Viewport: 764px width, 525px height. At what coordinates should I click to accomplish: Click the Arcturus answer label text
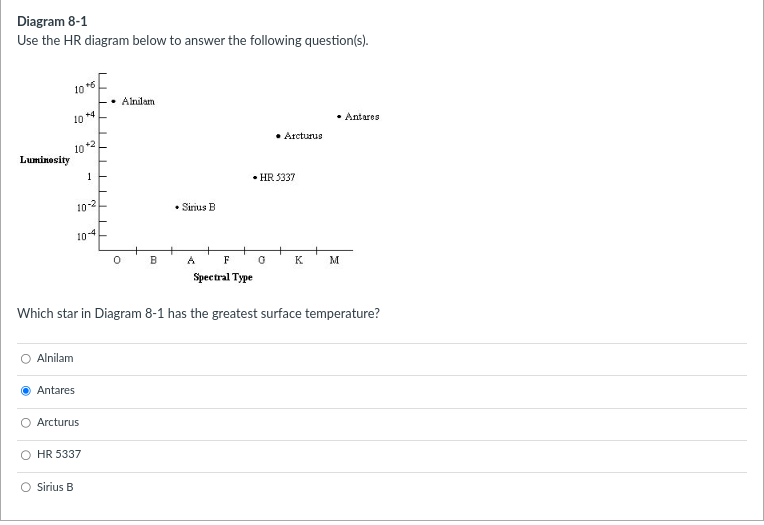(58, 422)
